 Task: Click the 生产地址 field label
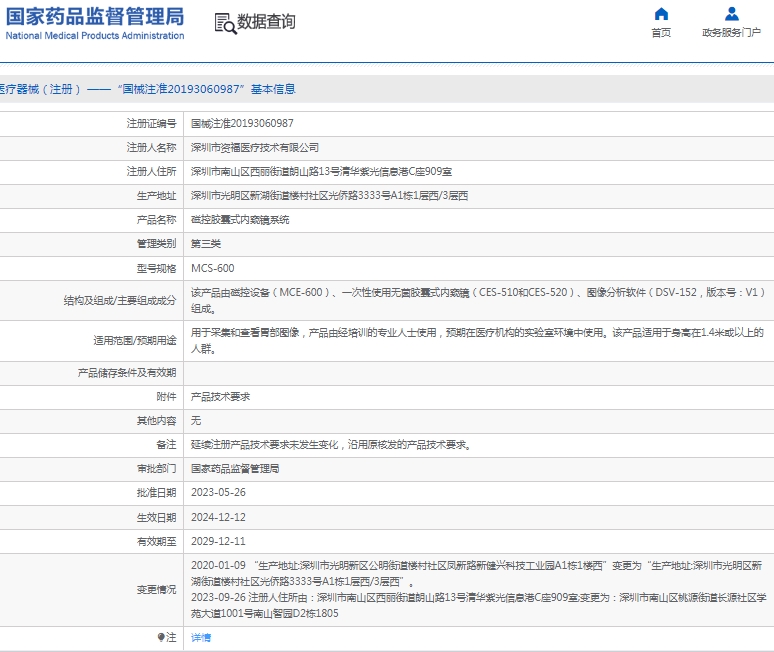156,195
